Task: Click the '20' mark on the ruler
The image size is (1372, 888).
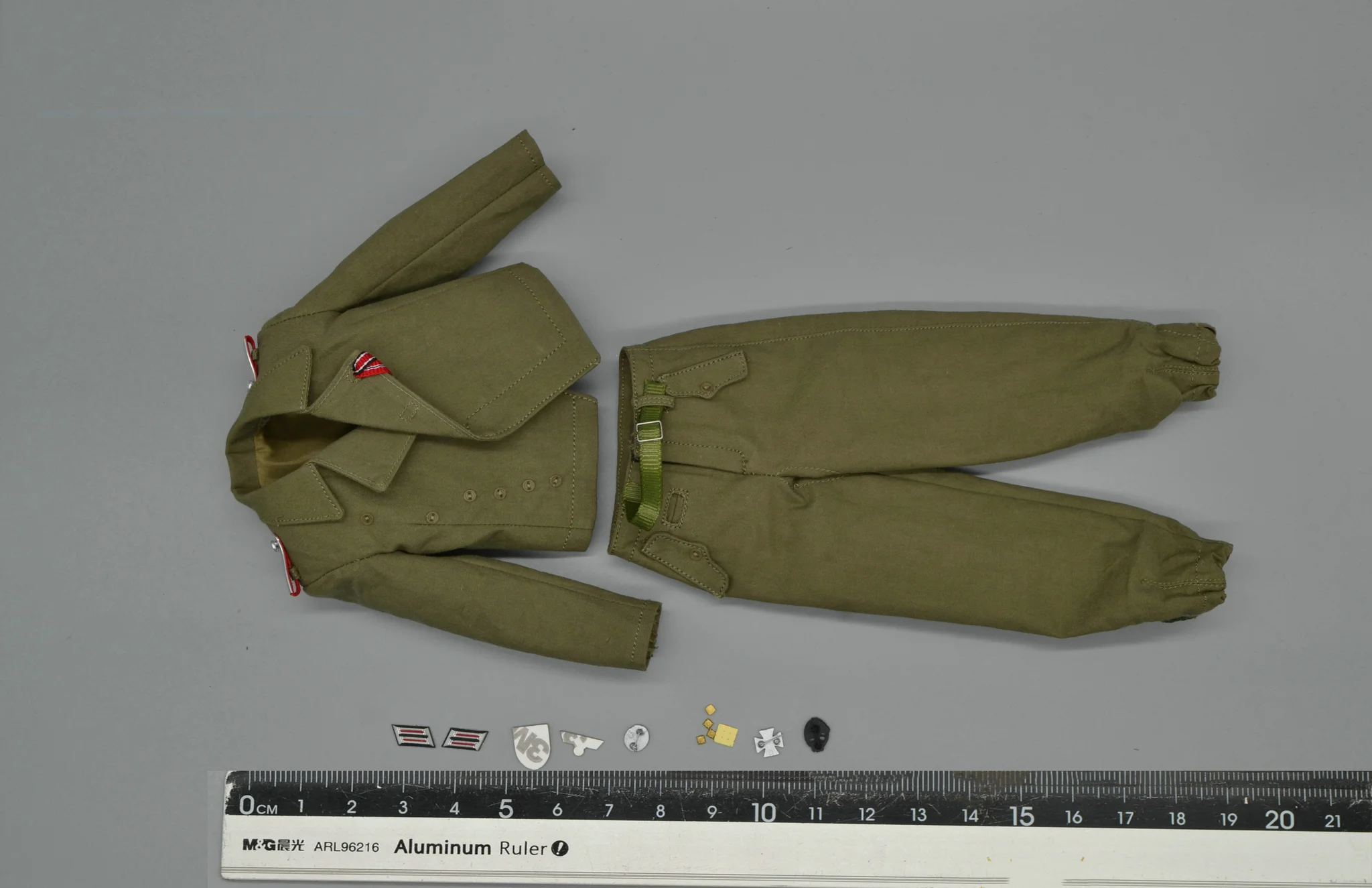Action: pyautogui.click(x=1278, y=820)
